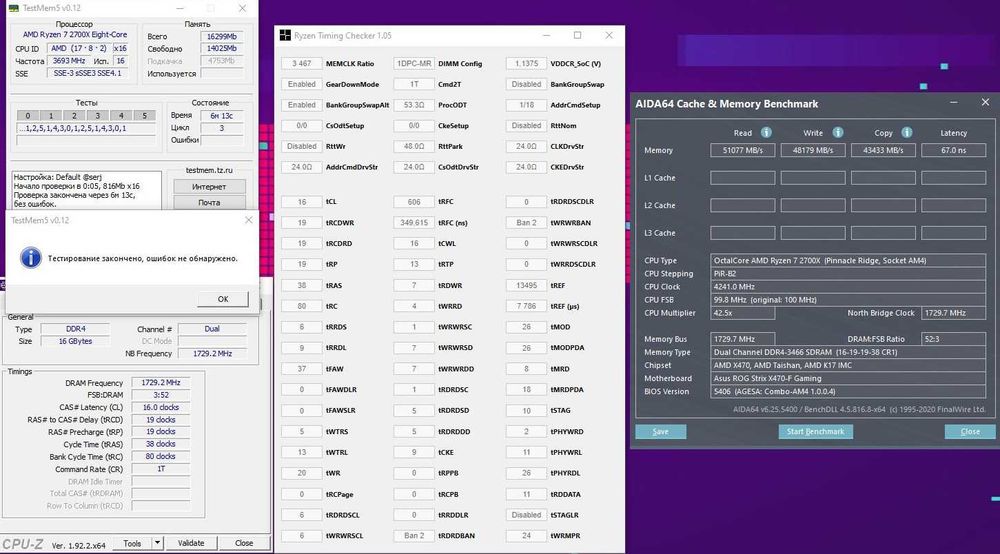This screenshot has height=554, width=1000.
Task: Click CPU-Z Channel # Dual field
Action: [212, 329]
